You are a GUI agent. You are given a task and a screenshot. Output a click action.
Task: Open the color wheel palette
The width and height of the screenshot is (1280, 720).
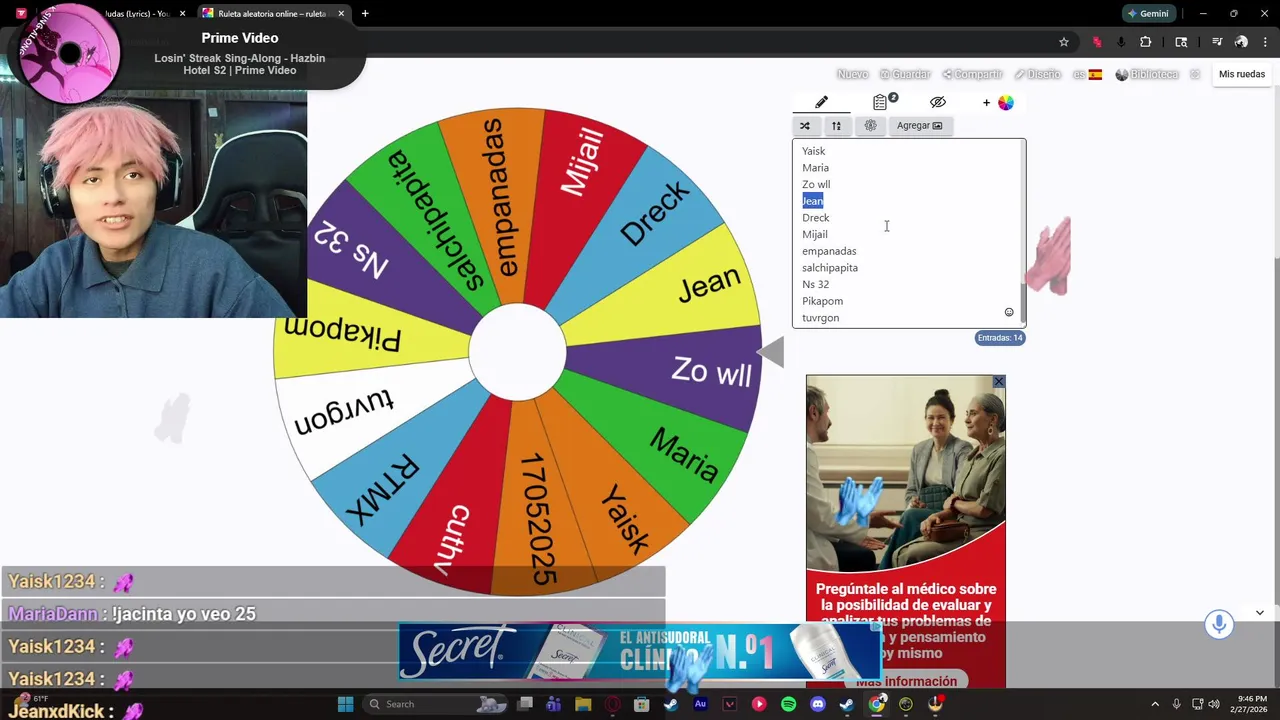pyautogui.click(x=1005, y=102)
